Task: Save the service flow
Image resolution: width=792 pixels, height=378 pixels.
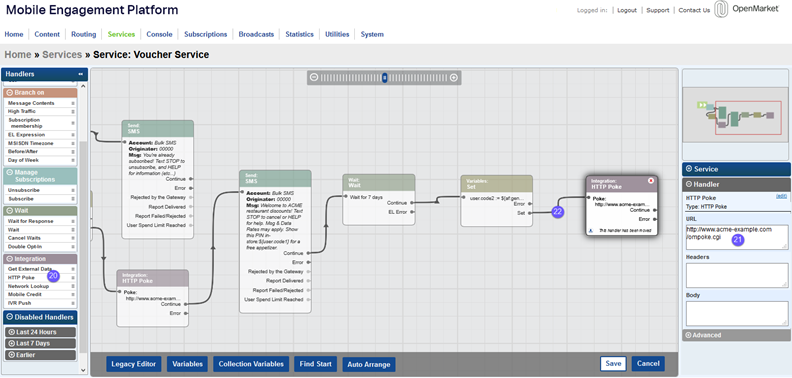Action: pyautogui.click(x=613, y=363)
